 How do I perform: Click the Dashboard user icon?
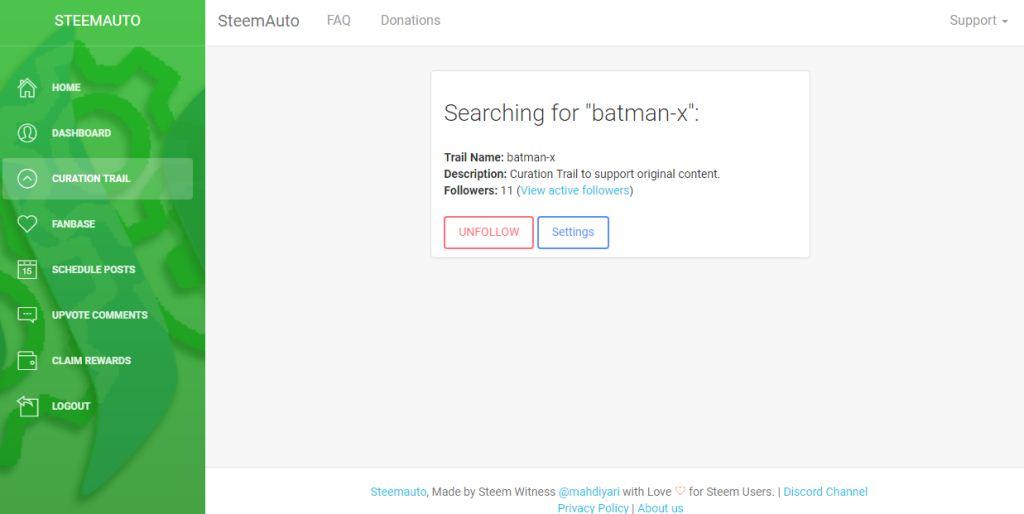click(x=28, y=133)
